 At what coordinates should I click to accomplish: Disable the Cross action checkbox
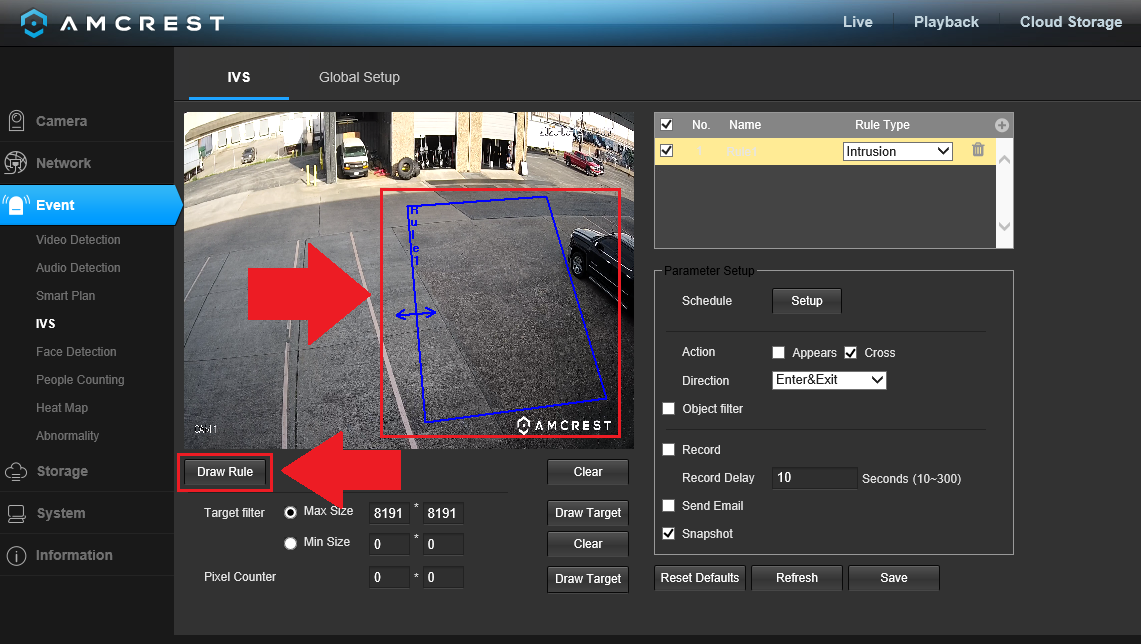pos(851,352)
